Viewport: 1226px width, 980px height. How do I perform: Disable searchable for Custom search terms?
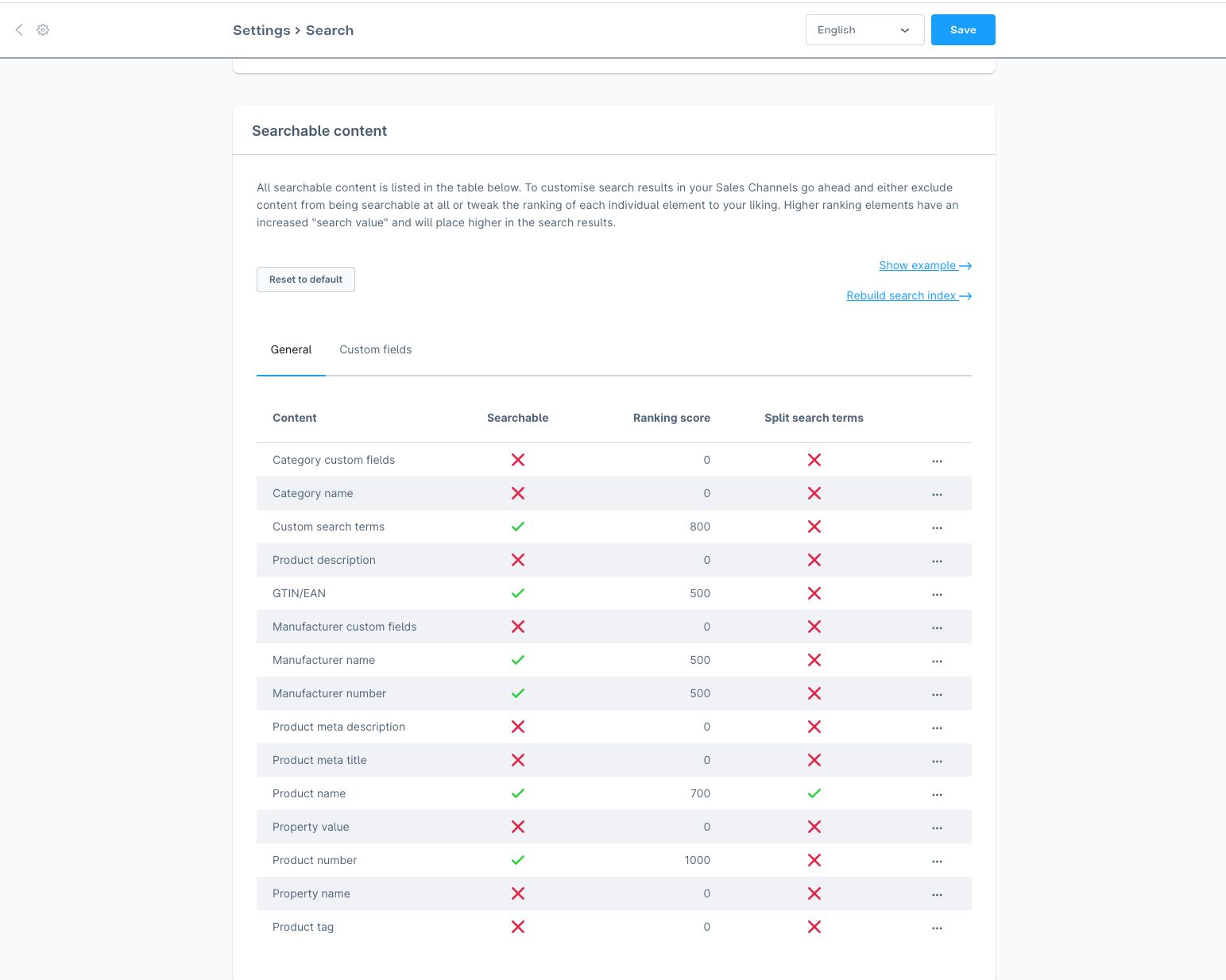(517, 527)
